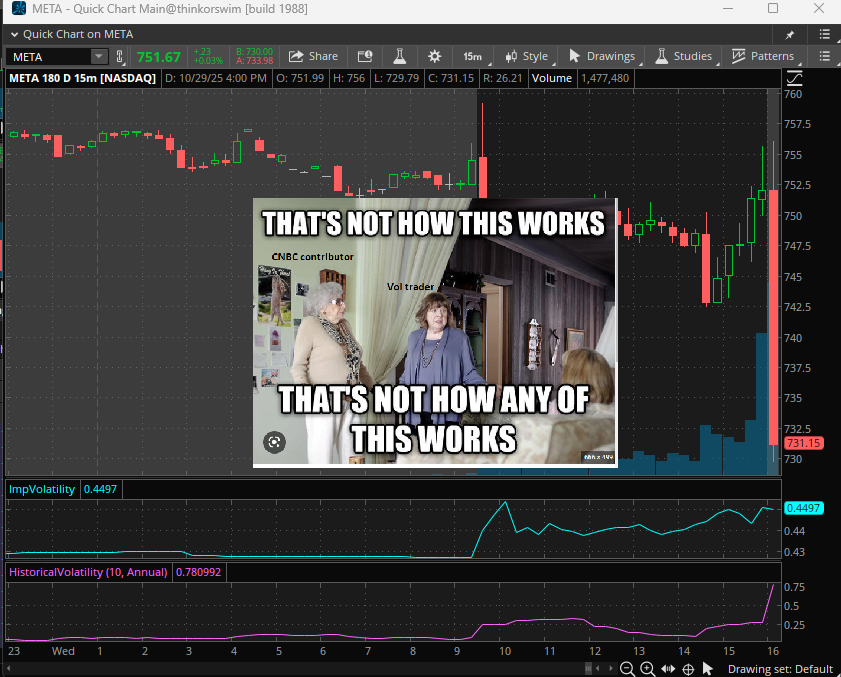Click the scroll right arrow on time axis

[610, 668]
